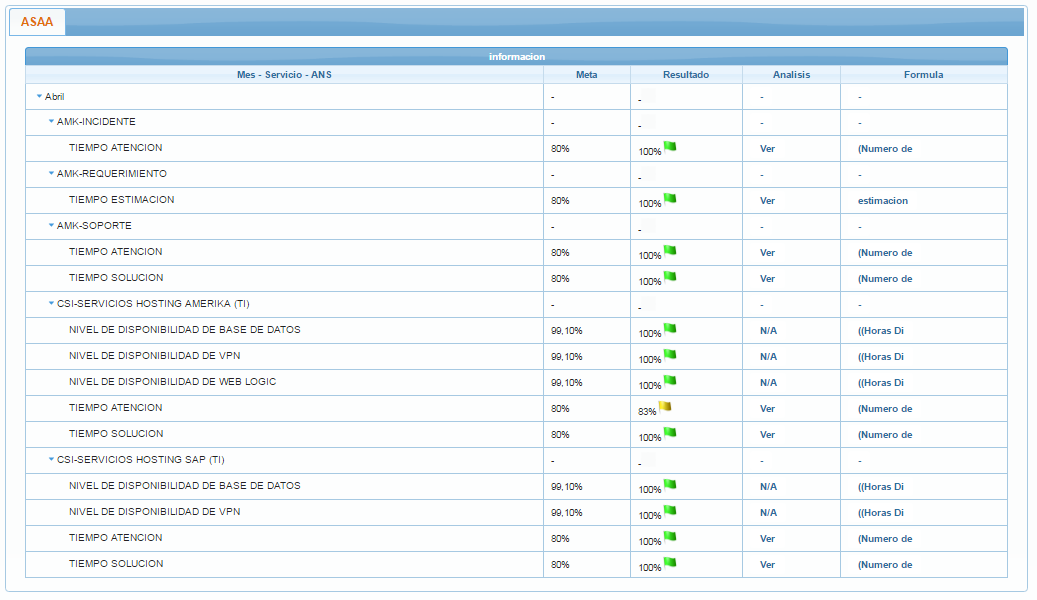The height and width of the screenshot is (600, 1037).
Task: Collapse CSI-SERVICIOS HOSTING SAP (TI) group
Action: [x=51, y=460]
